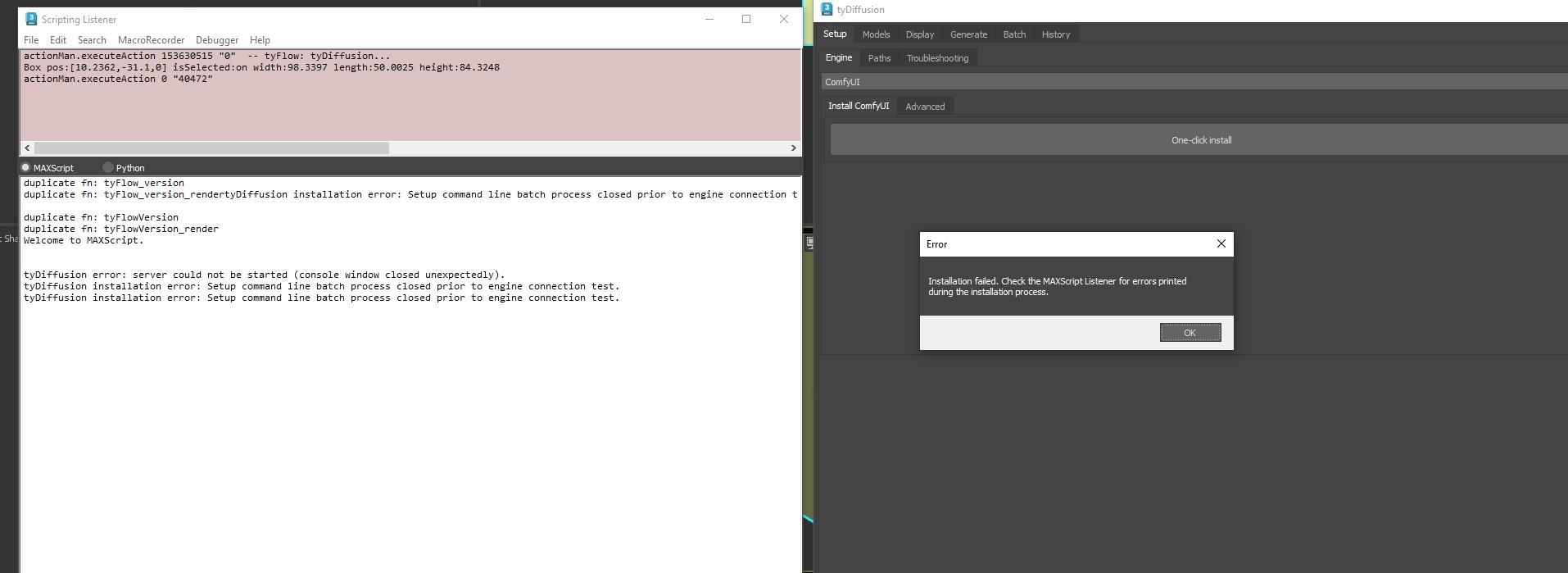Click the 'Box pos:[10.2362,-31.1,0]' macro line
The image size is (1568, 573).
click(x=261, y=67)
